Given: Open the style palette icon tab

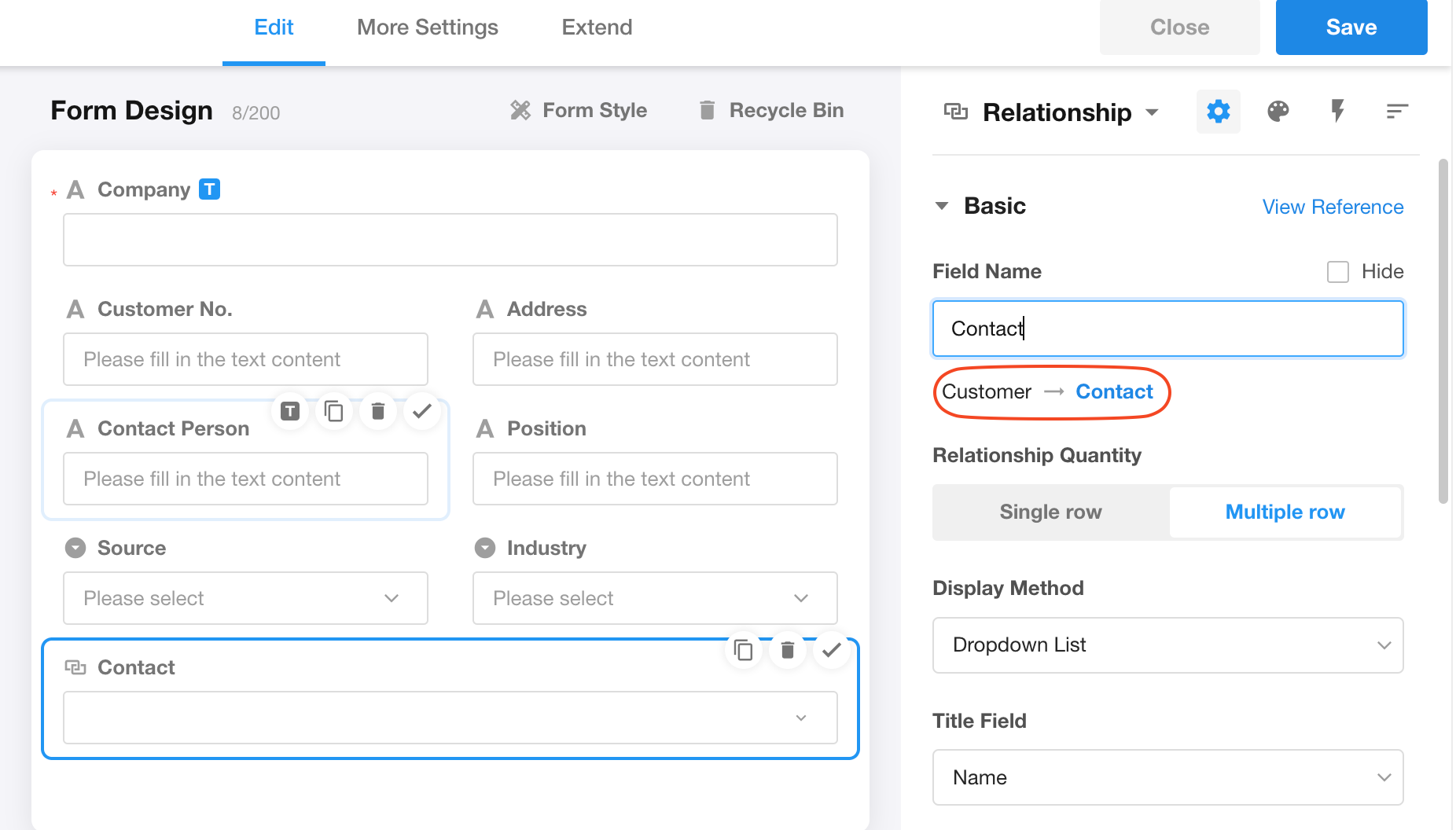Looking at the screenshot, I should point(1278,112).
